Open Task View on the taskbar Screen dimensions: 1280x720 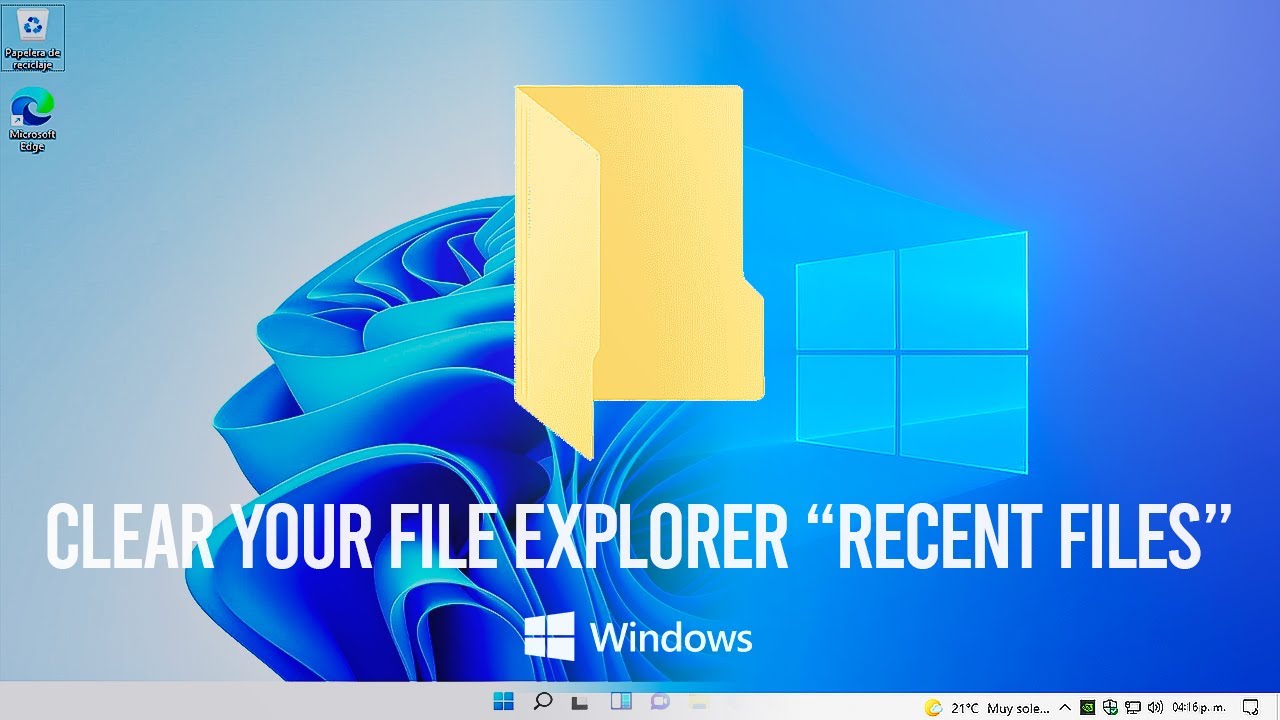click(x=581, y=702)
